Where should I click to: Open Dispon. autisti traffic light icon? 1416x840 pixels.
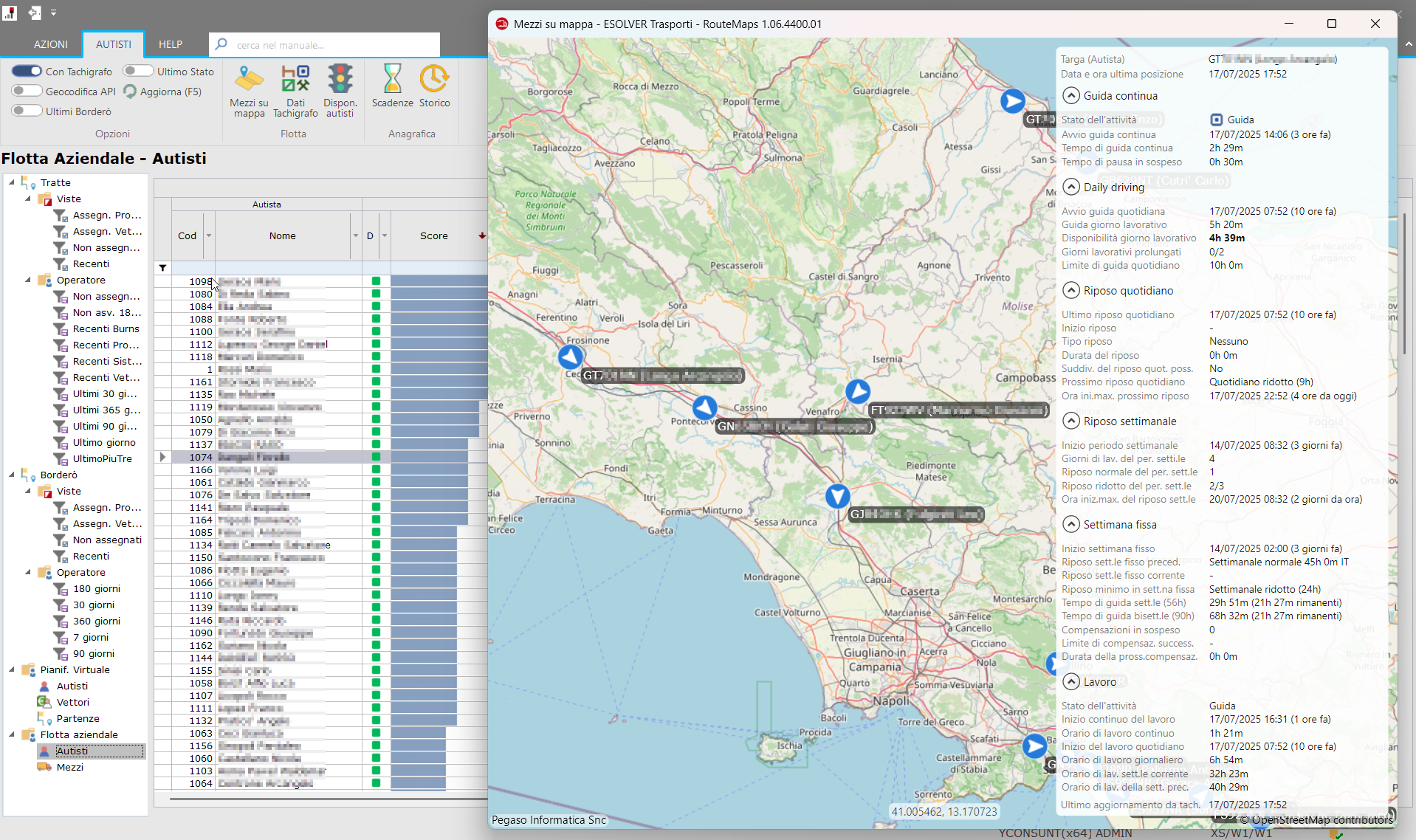point(340,91)
